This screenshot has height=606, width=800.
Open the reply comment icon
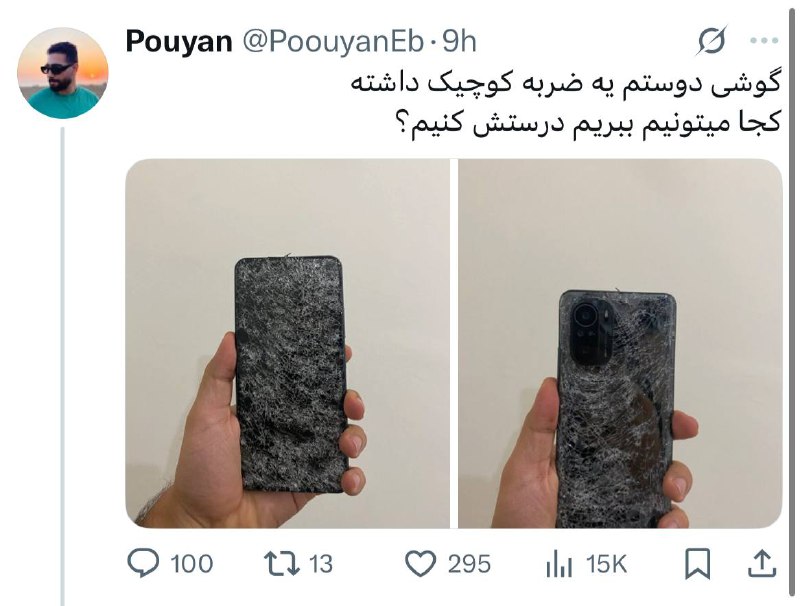click(x=143, y=563)
